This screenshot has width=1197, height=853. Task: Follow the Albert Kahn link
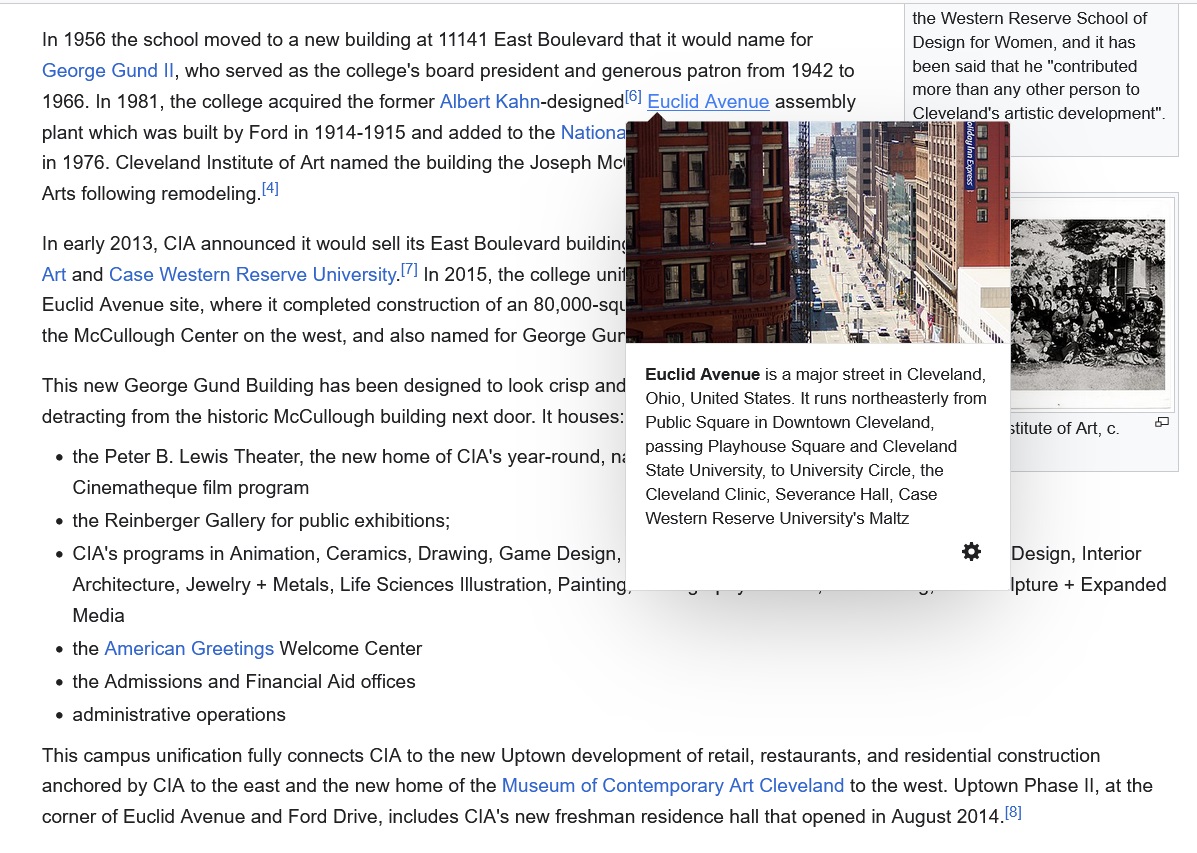(489, 102)
